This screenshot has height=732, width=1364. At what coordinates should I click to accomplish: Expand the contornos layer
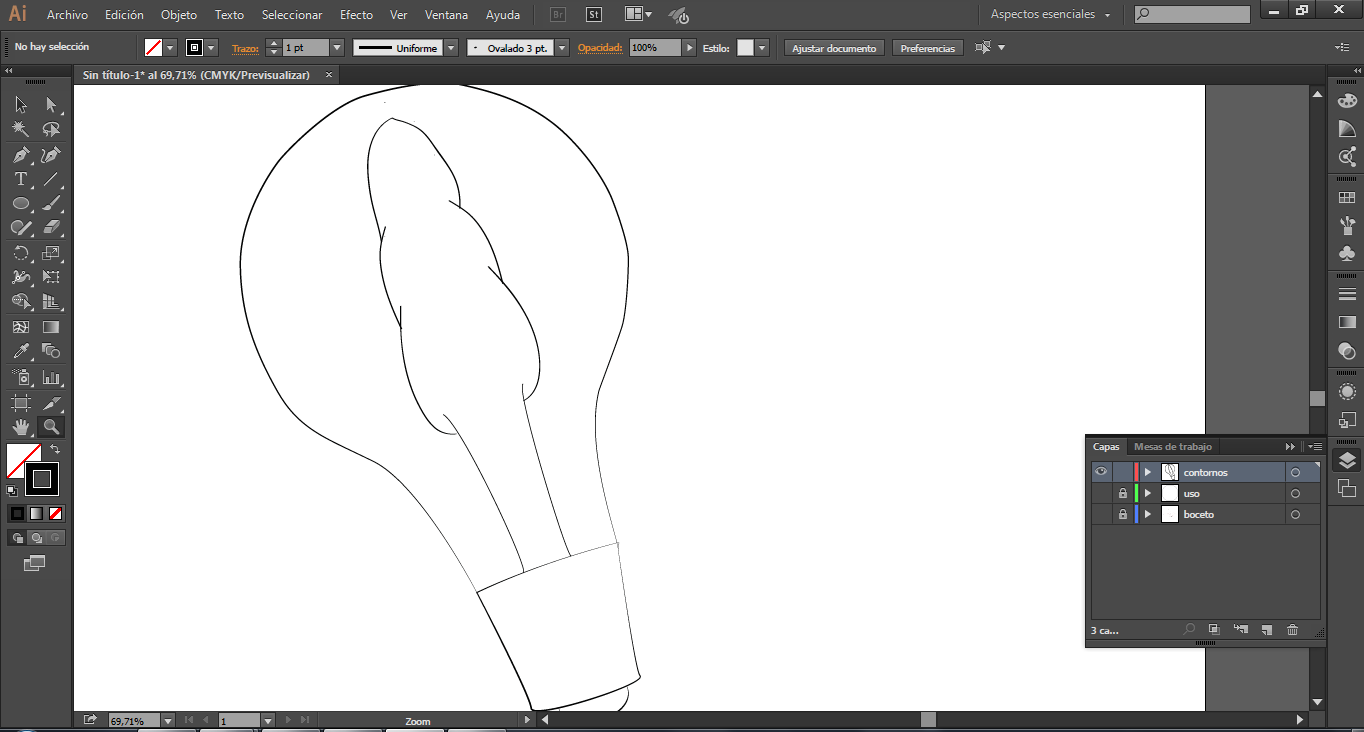coord(1148,472)
